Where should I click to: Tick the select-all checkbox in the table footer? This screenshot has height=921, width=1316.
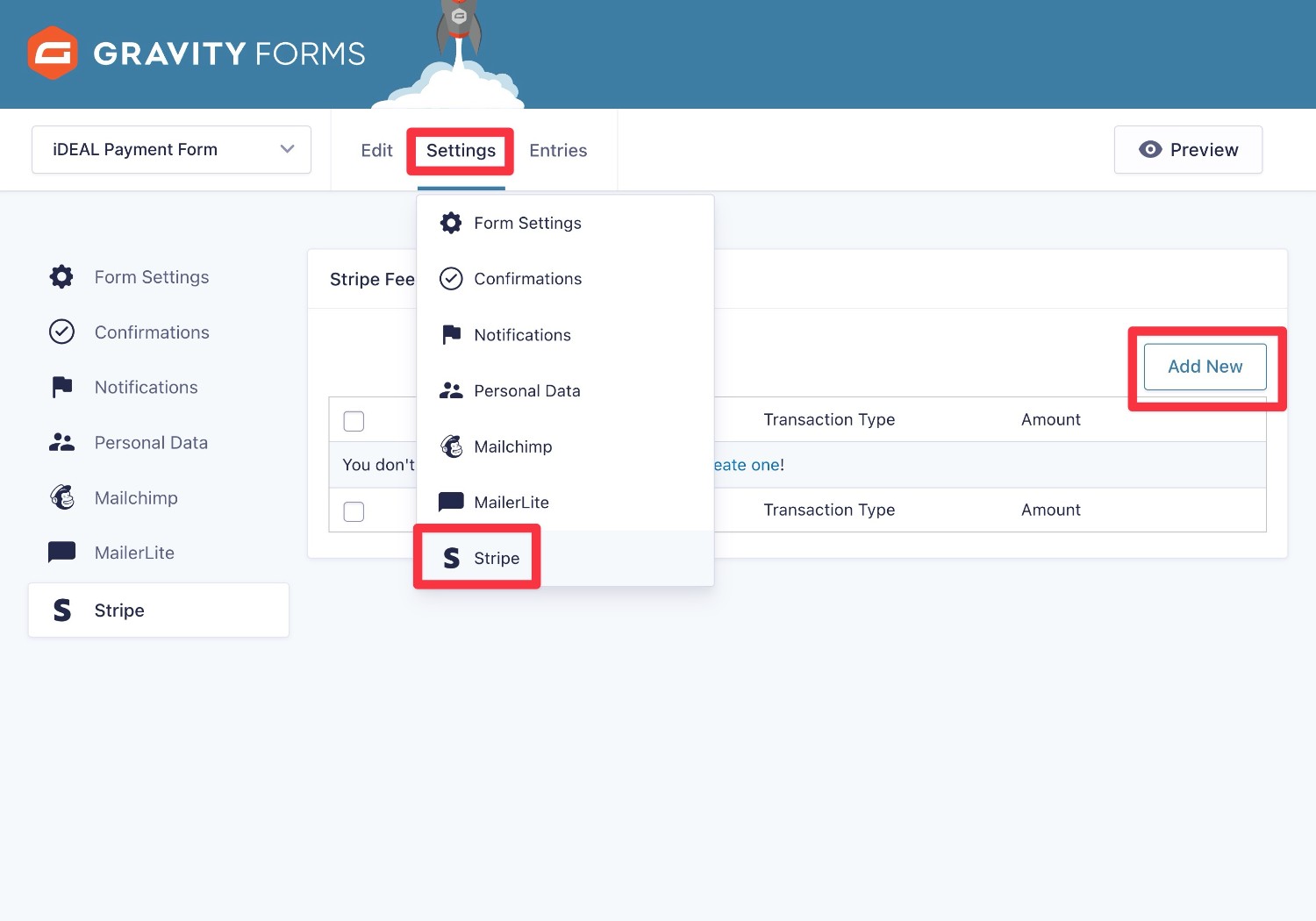point(354,511)
